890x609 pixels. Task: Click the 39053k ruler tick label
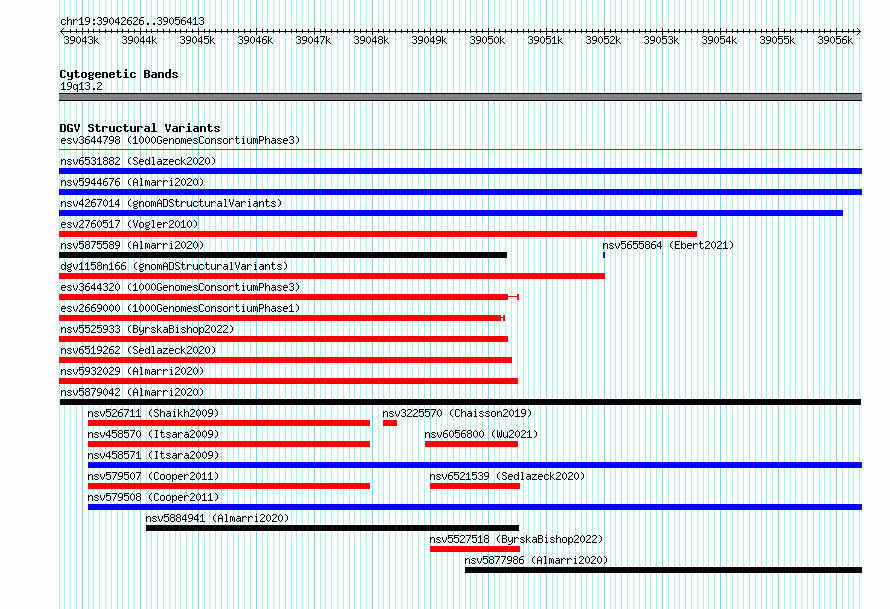coord(661,40)
